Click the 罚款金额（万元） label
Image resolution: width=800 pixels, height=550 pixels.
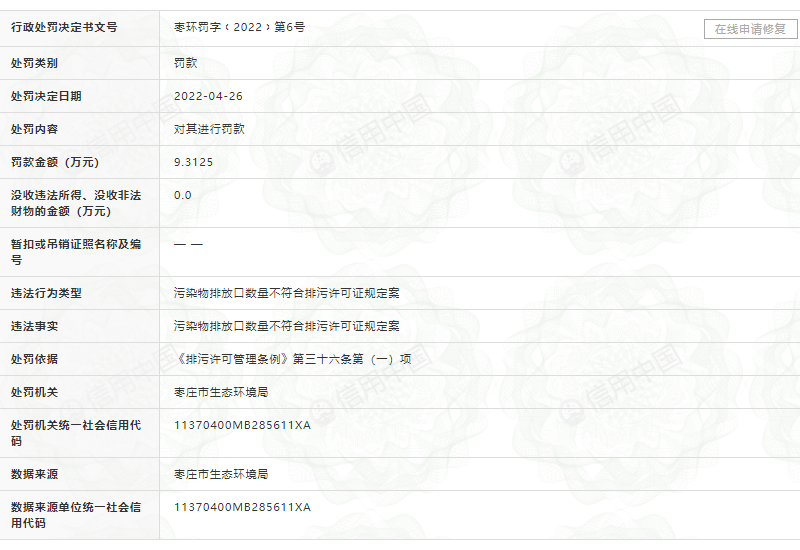[x=55, y=162]
